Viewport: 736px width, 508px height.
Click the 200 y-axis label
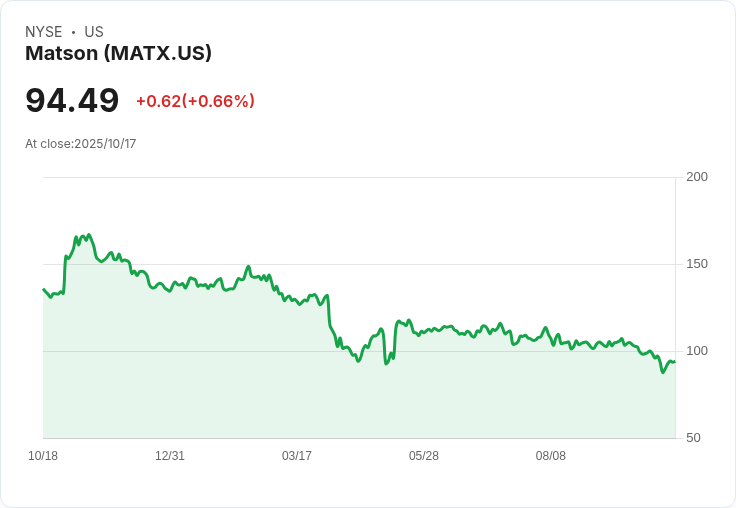click(x=697, y=177)
